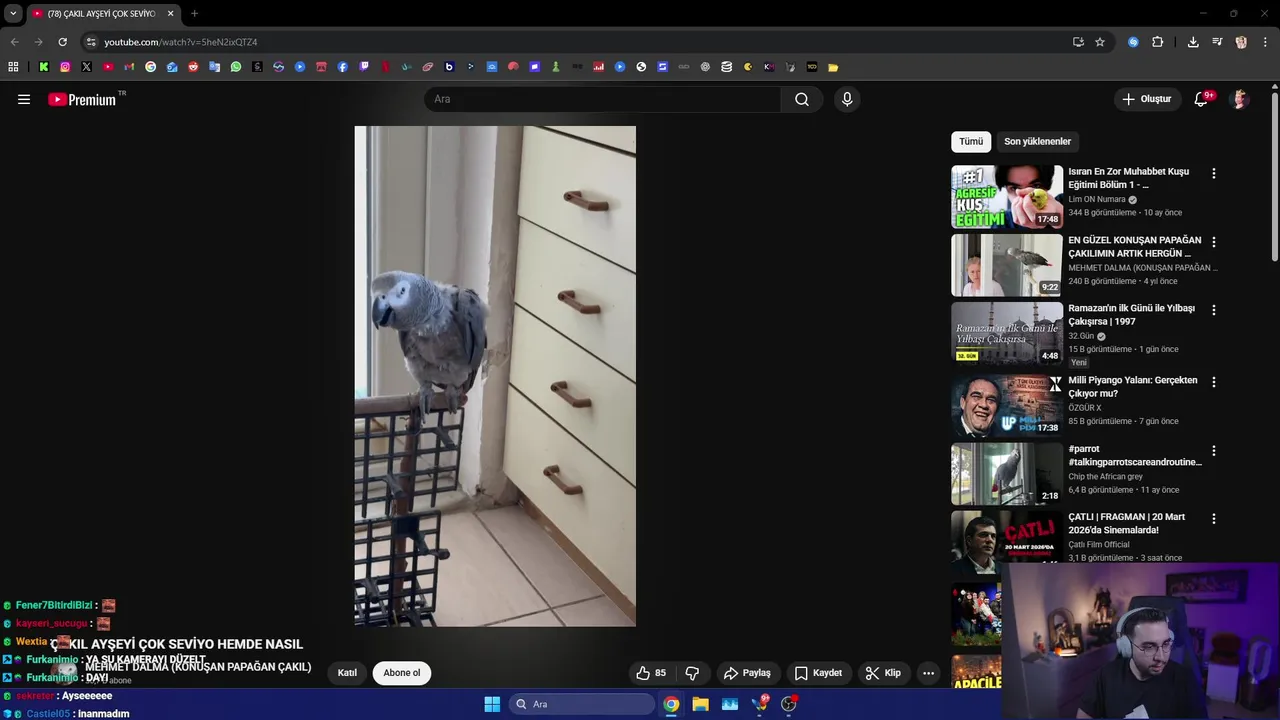Open options for ÇATLI FRAGMAN video
The height and width of the screenshot is (720, 1280).
coord(1214,519)
